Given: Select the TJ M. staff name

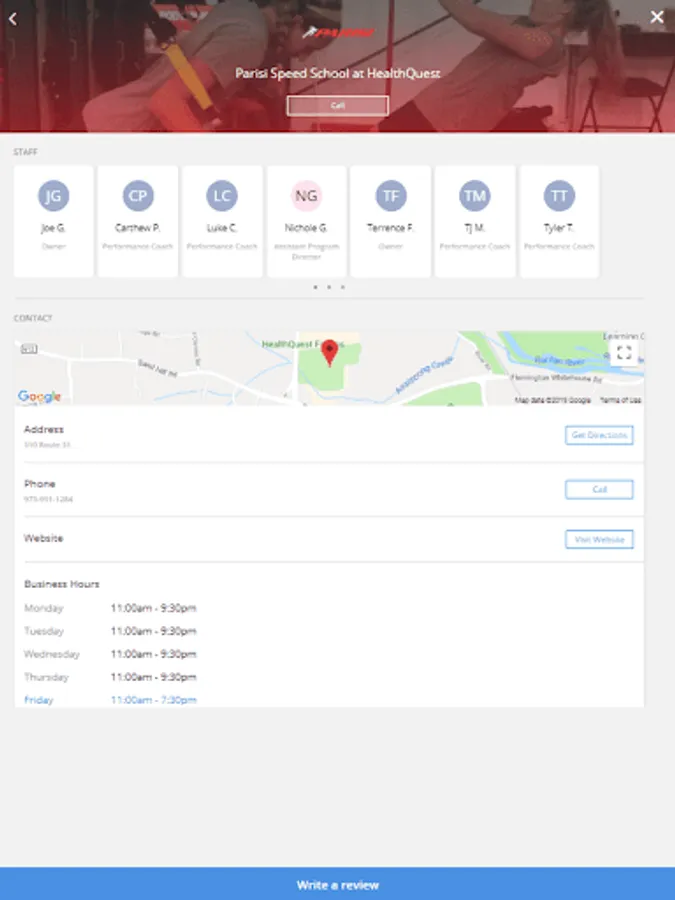Looking at the screenshot, I should pos(475,228).
